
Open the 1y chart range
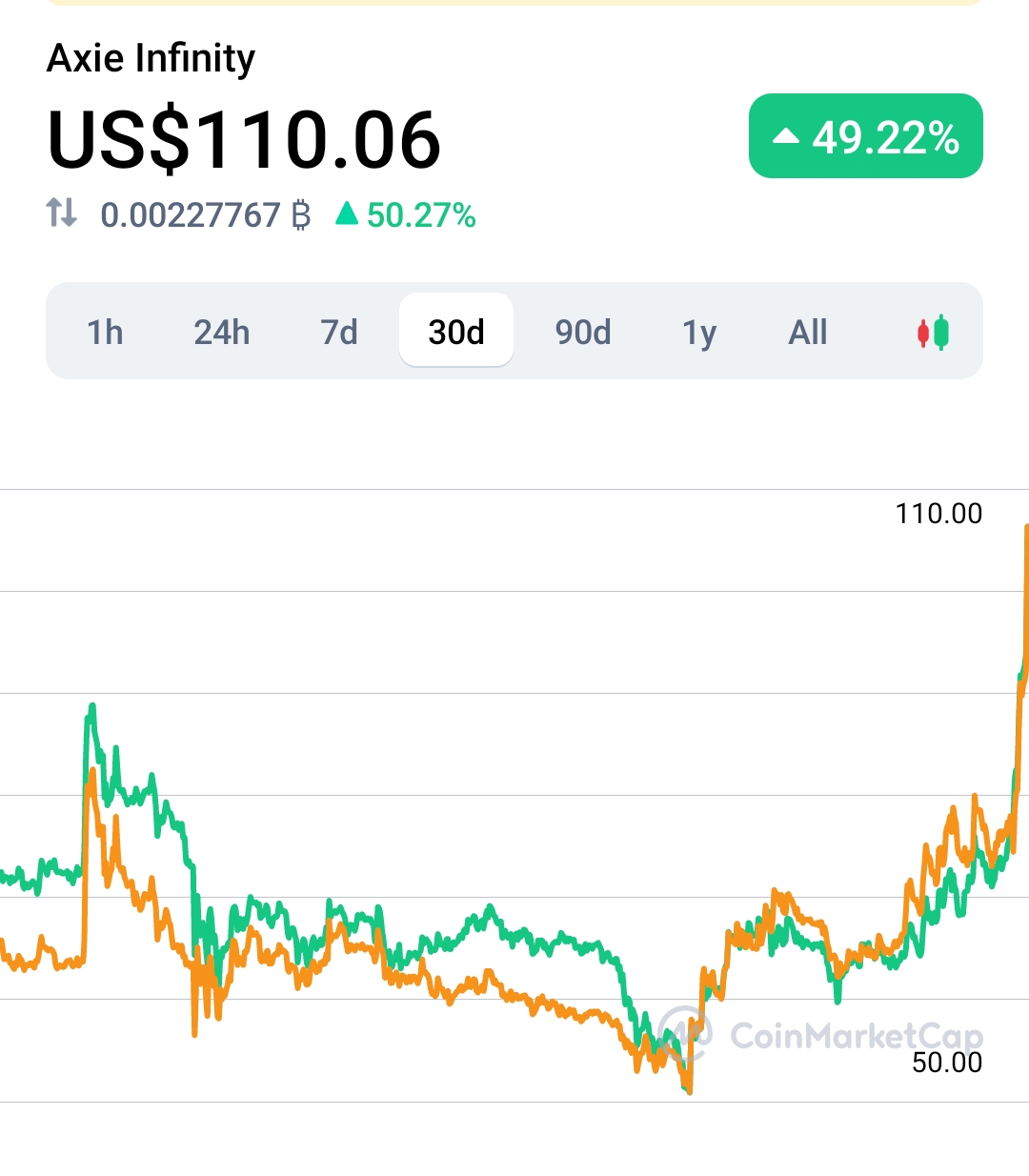pos(699,333)
